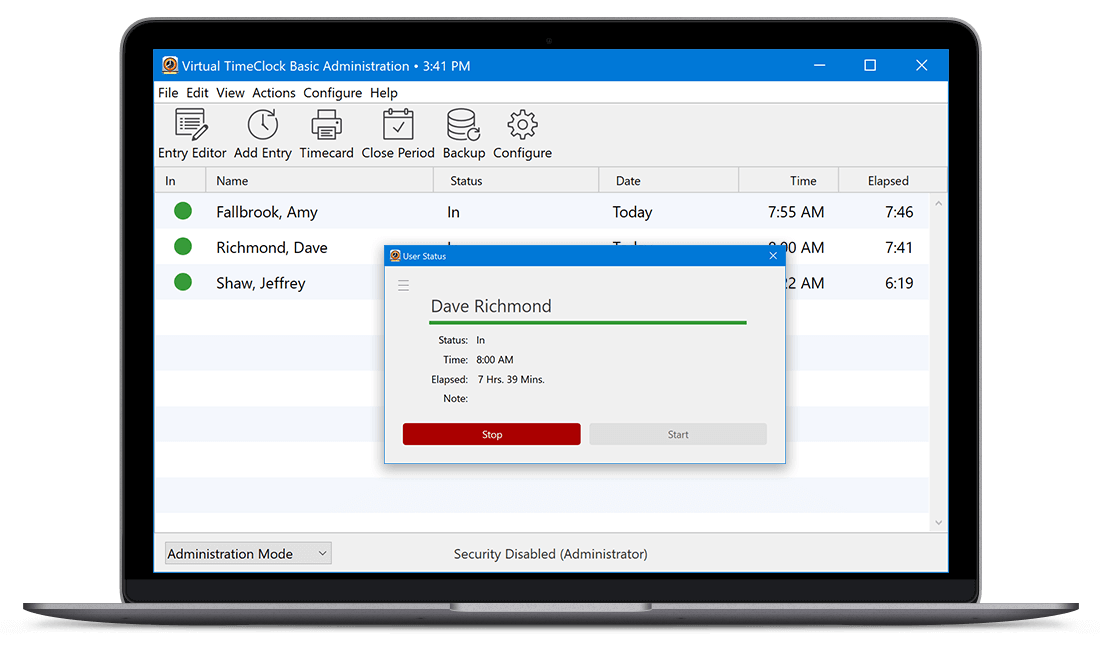Expand the Administration Mode dropdown
This screenshot has width=1100, height=652.
coord(248,554)
